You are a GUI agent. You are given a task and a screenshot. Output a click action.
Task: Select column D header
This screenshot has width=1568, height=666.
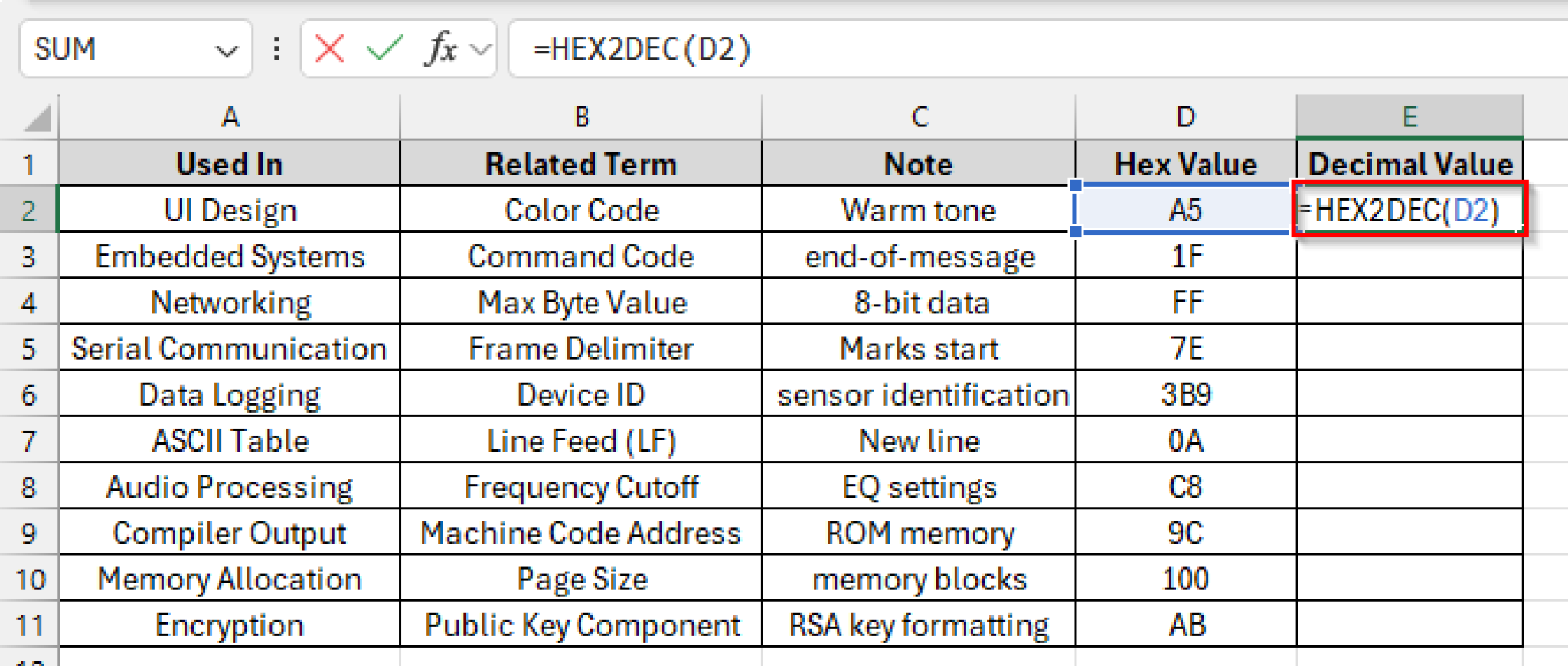tap(1184, 117)
